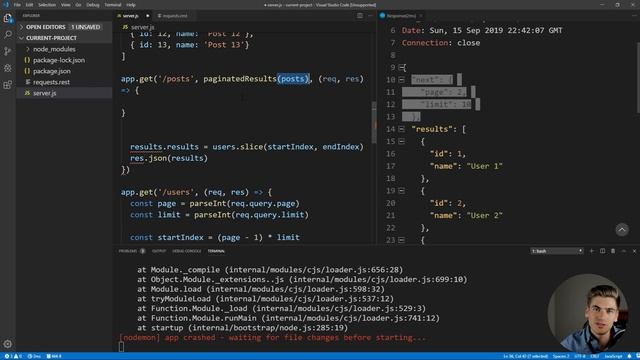Open the Selection menu
The height and width of the screenshot is (360, 640).
(47, 5)
